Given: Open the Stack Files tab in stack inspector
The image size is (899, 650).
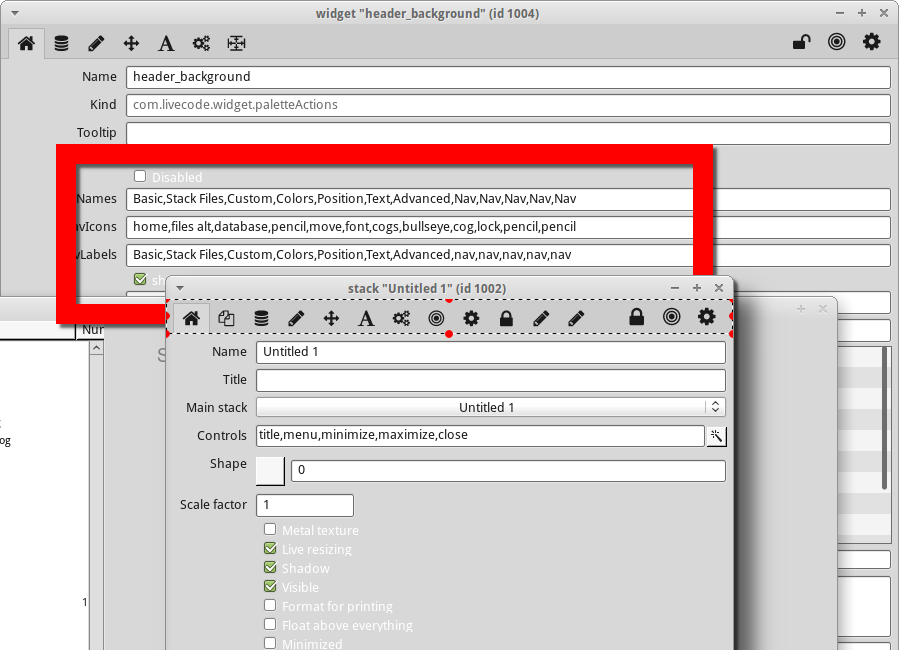Looking at the screenshot, I should [x=226, y=318].
